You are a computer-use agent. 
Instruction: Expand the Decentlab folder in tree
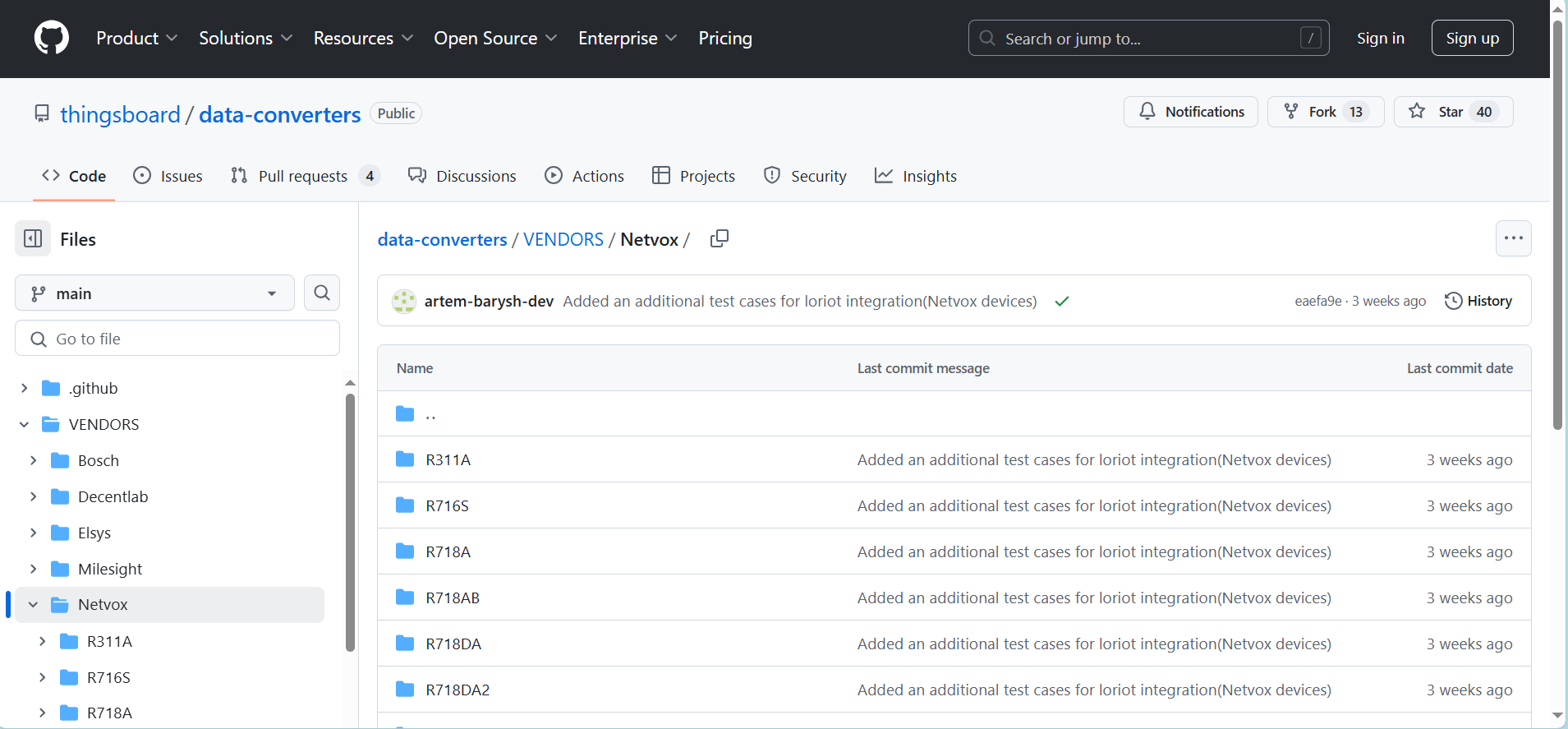[x=34, y=496]
